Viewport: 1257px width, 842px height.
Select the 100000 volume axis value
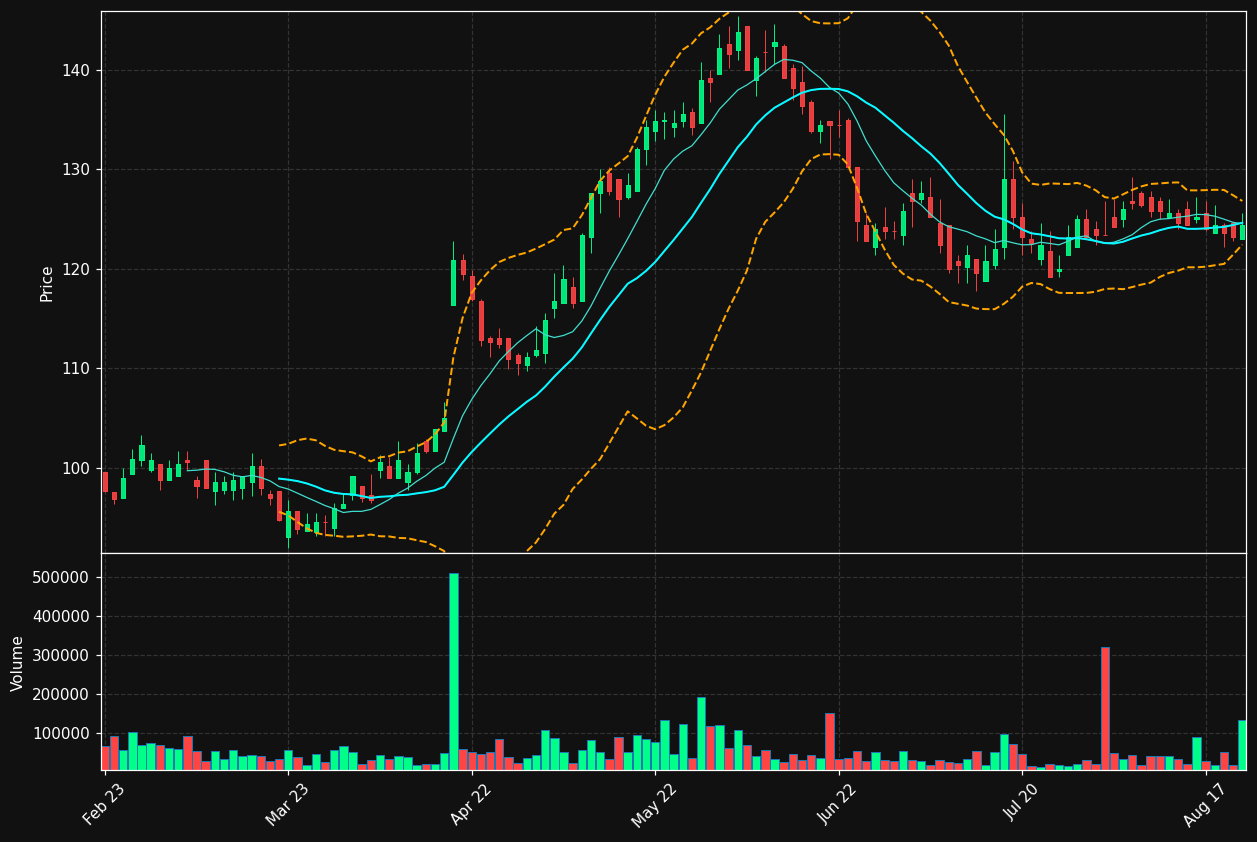62,734
